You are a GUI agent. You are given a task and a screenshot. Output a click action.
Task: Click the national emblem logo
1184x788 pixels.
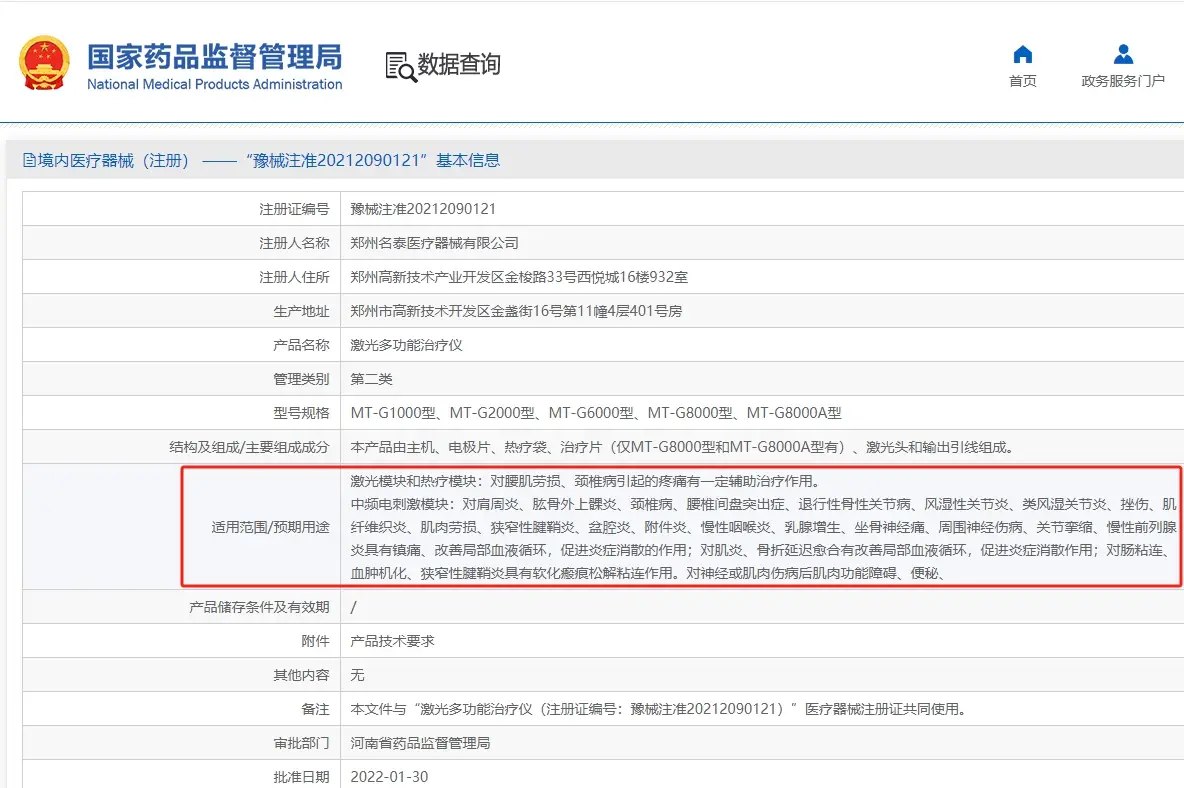44,63
